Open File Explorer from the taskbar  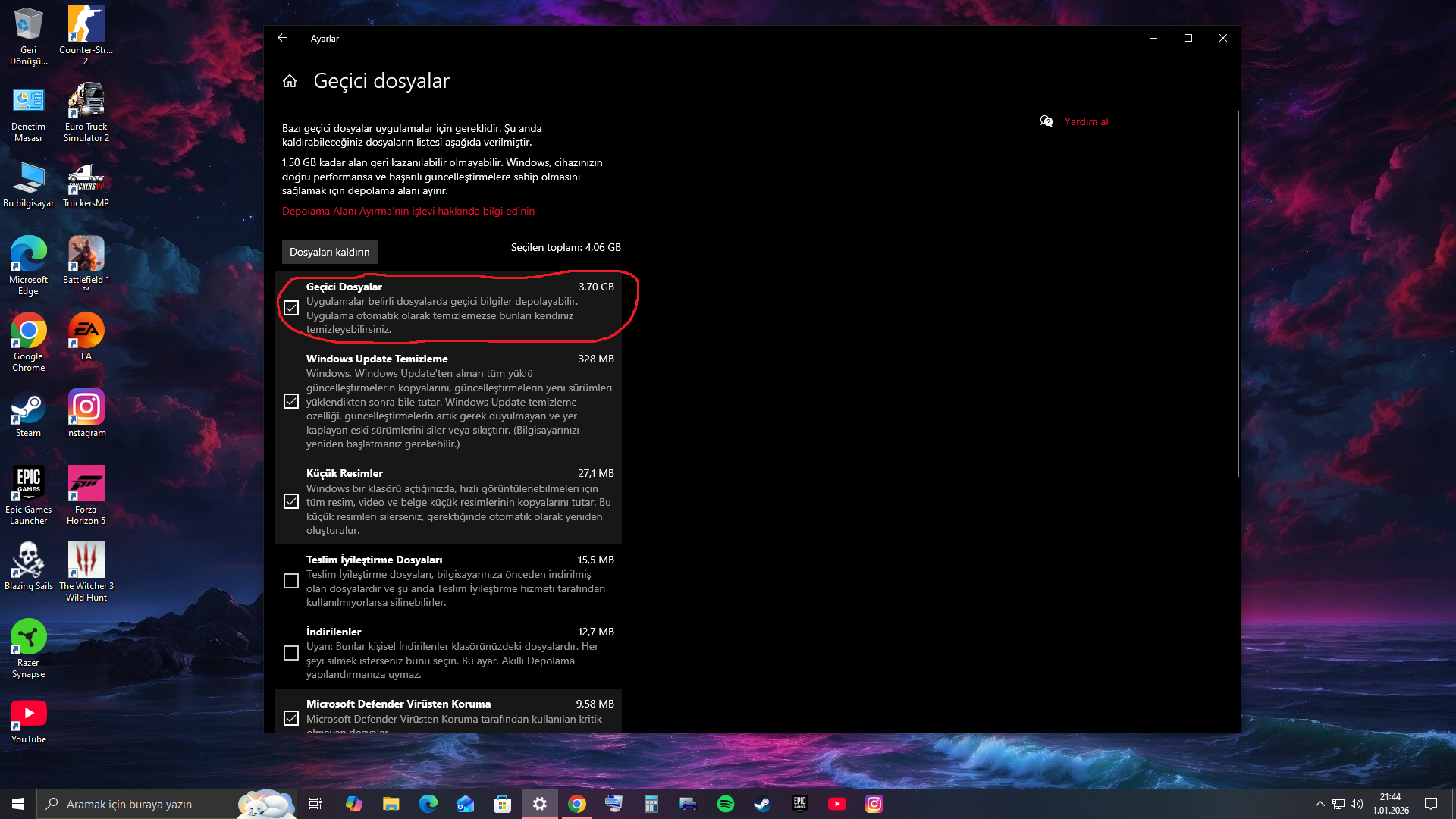click(391, 804)
